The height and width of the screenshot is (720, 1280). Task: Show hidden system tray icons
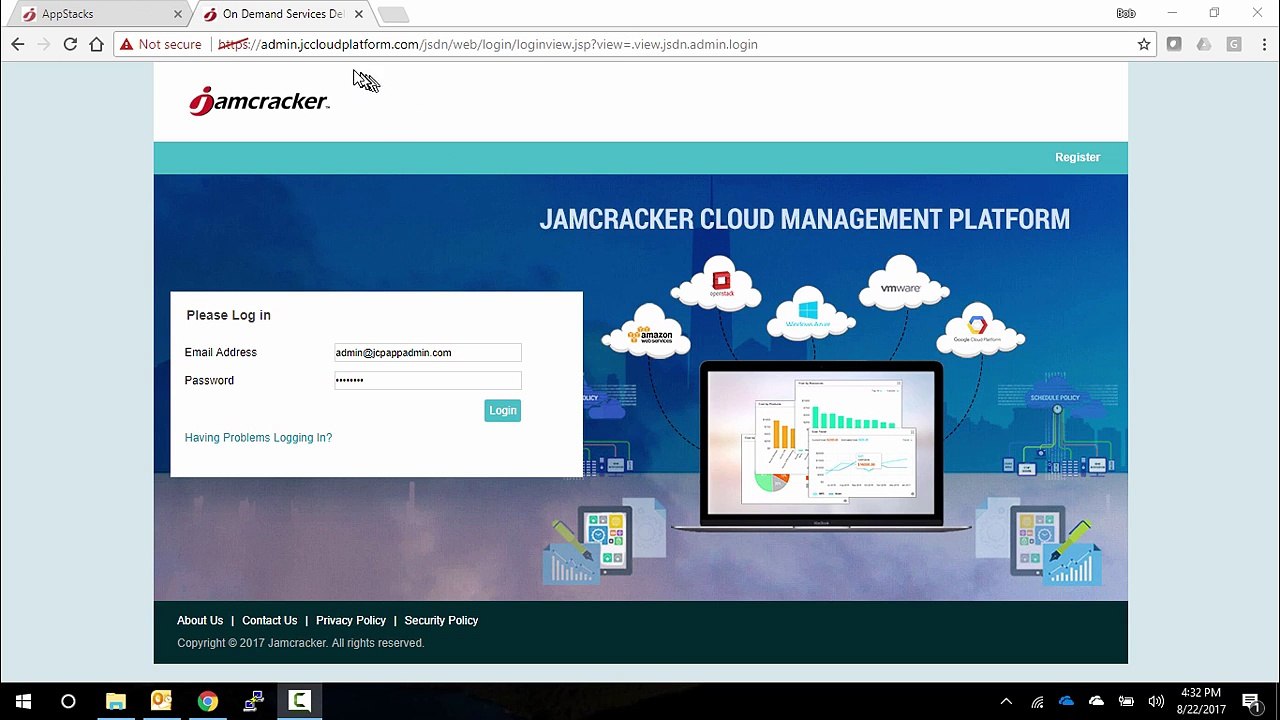(1006, 702)
